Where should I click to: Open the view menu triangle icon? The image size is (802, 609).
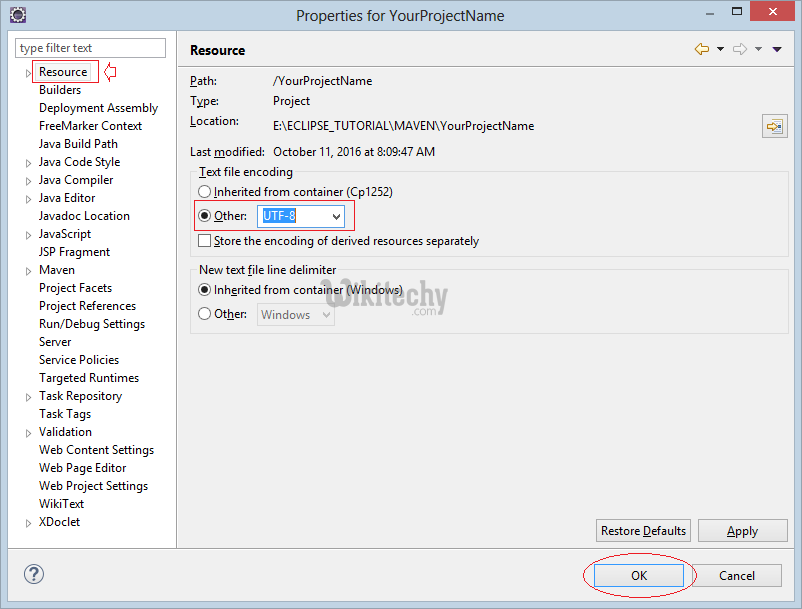(x=777, y=49)
